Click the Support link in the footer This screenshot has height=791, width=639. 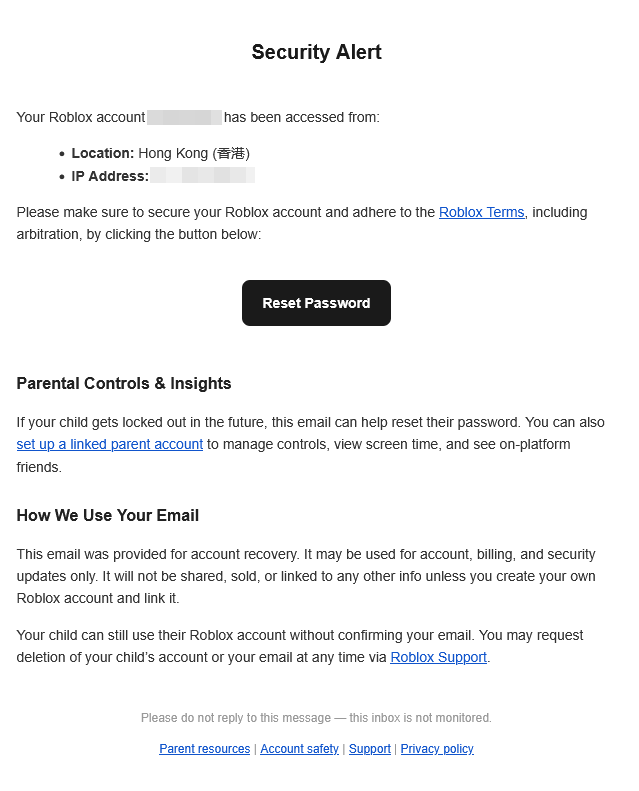coord(369,749)
